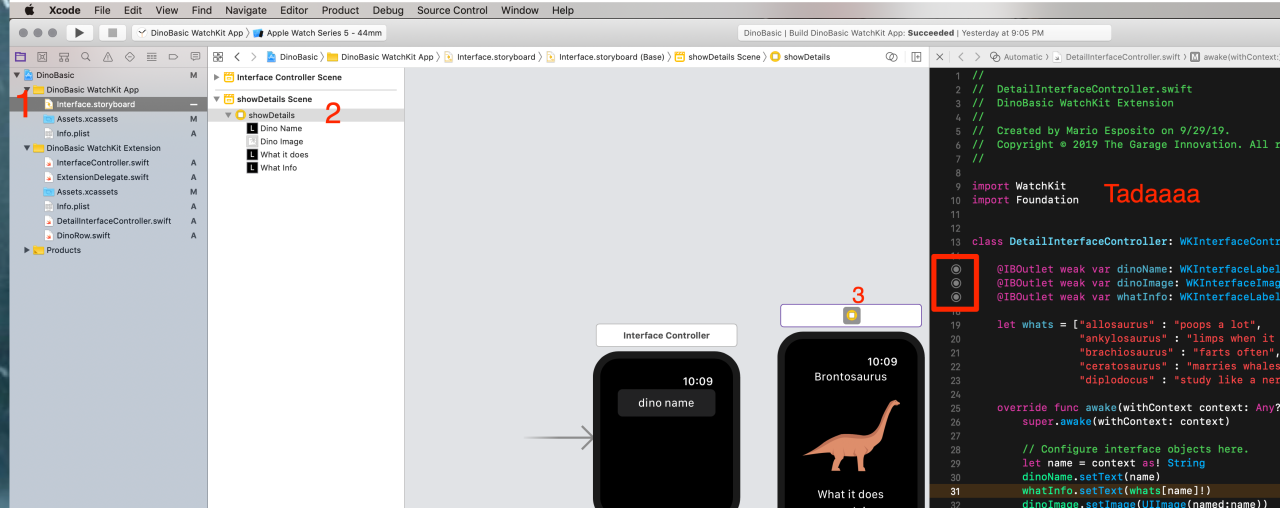Screen dimensions: 1280x508
Task: Open the Xcode menu
Action: (x=65, y=10)
